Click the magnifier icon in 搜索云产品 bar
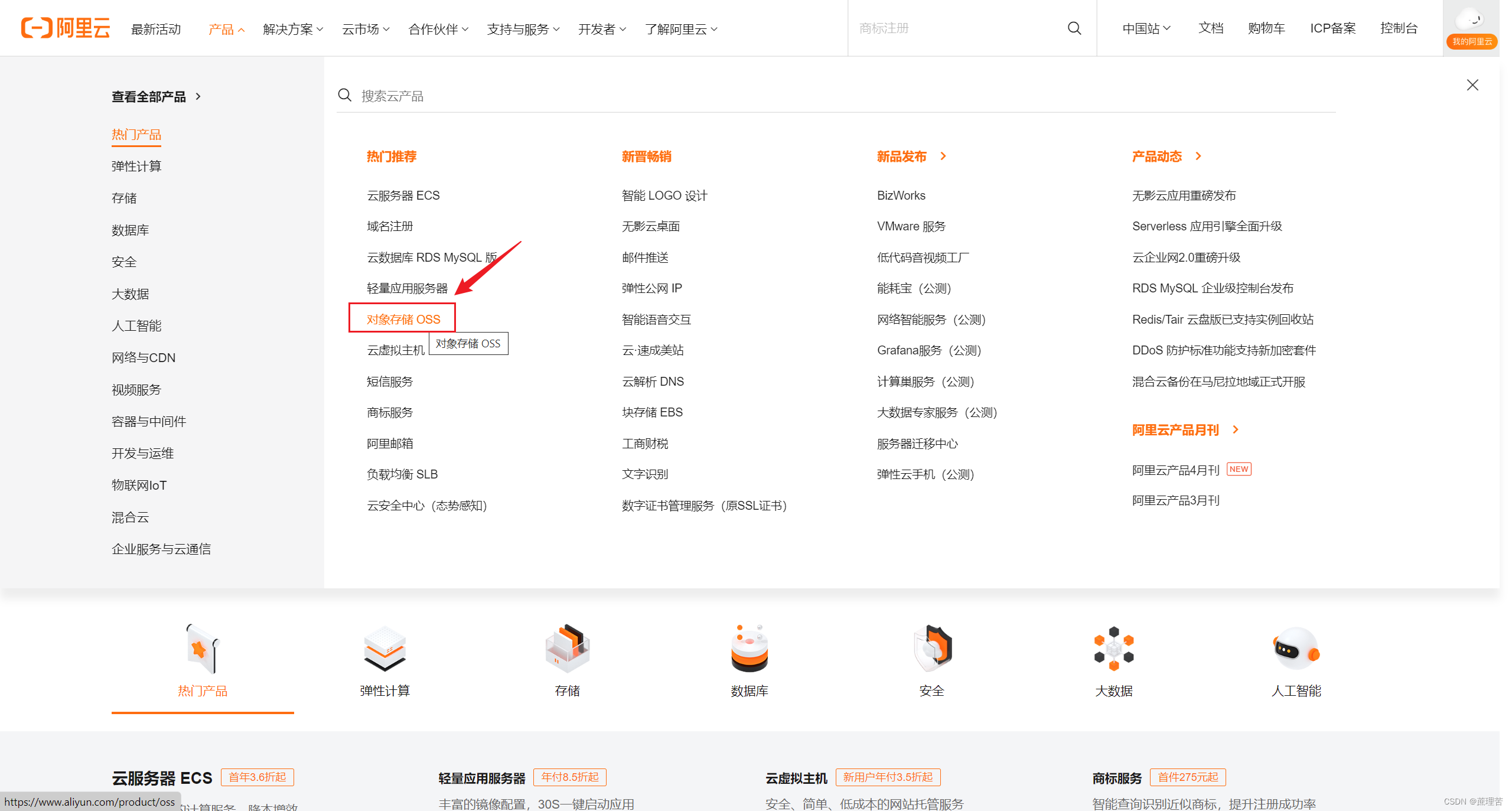Screen dimensions: 1512x811 345,95
